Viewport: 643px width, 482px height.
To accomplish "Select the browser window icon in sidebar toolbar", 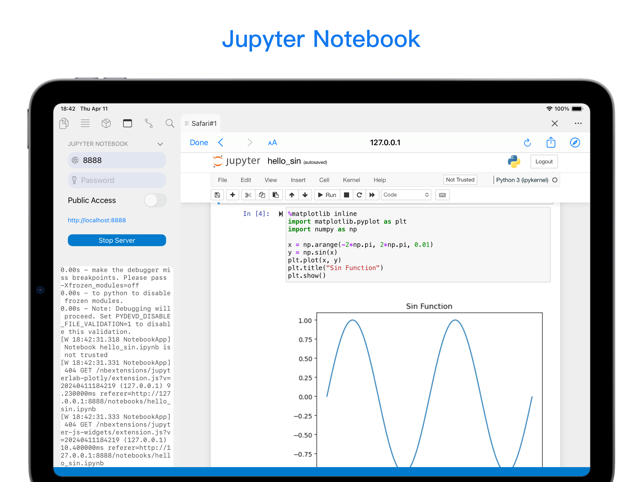I will click(x=128, y=123).
